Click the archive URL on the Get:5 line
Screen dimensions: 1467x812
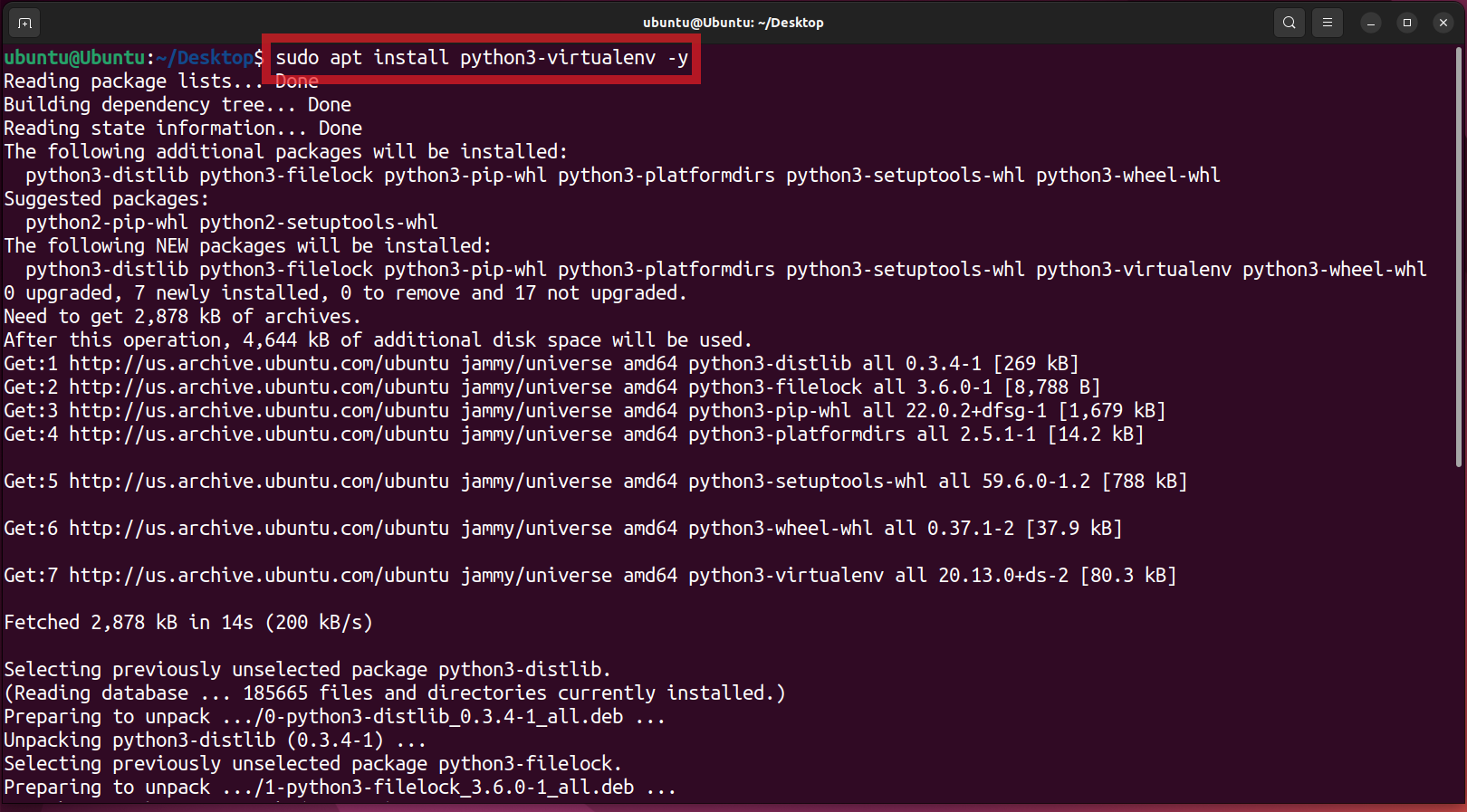(x=258, y=482)
